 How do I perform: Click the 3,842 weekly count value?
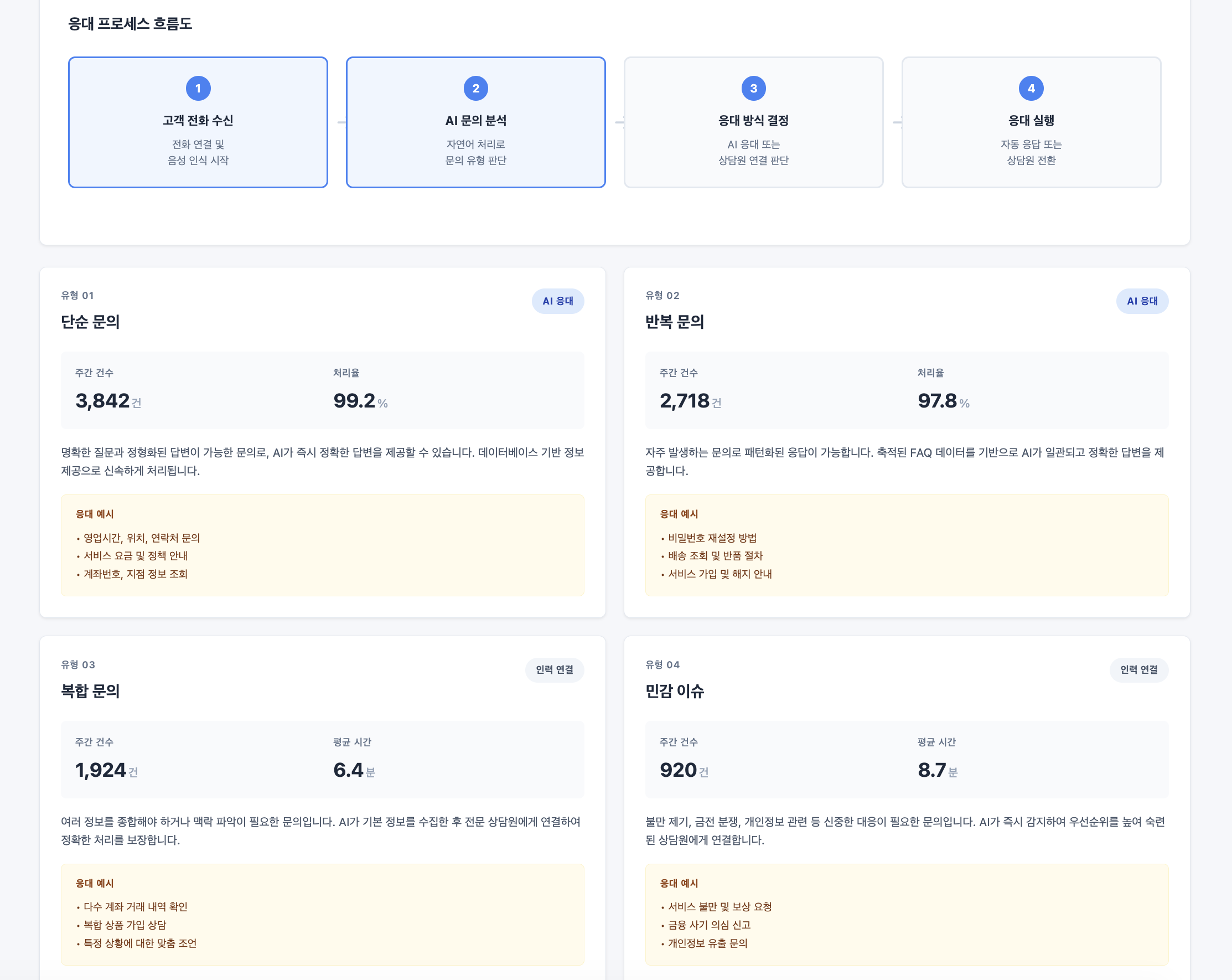(103, 401)
